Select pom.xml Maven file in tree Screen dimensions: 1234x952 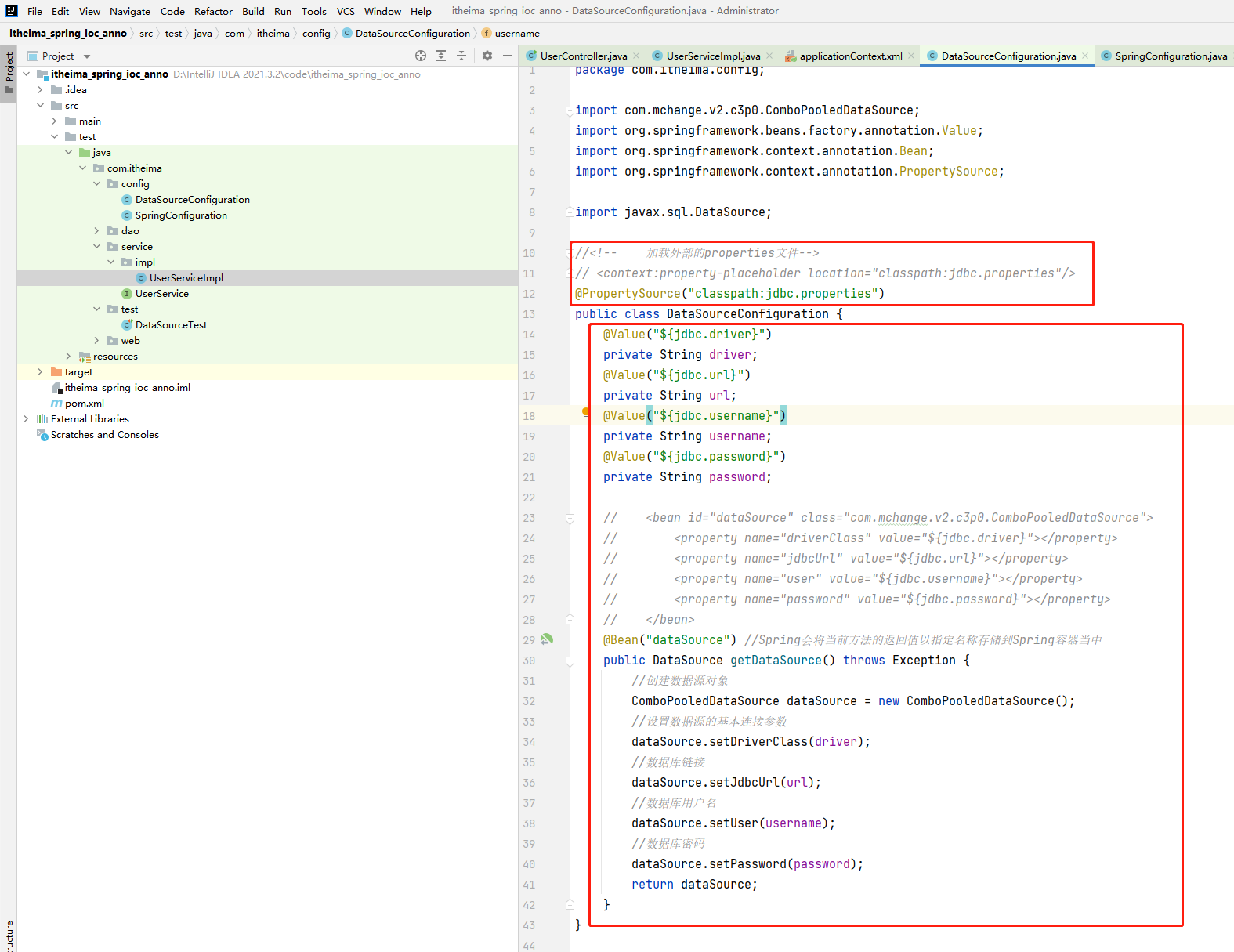[77, 404]
